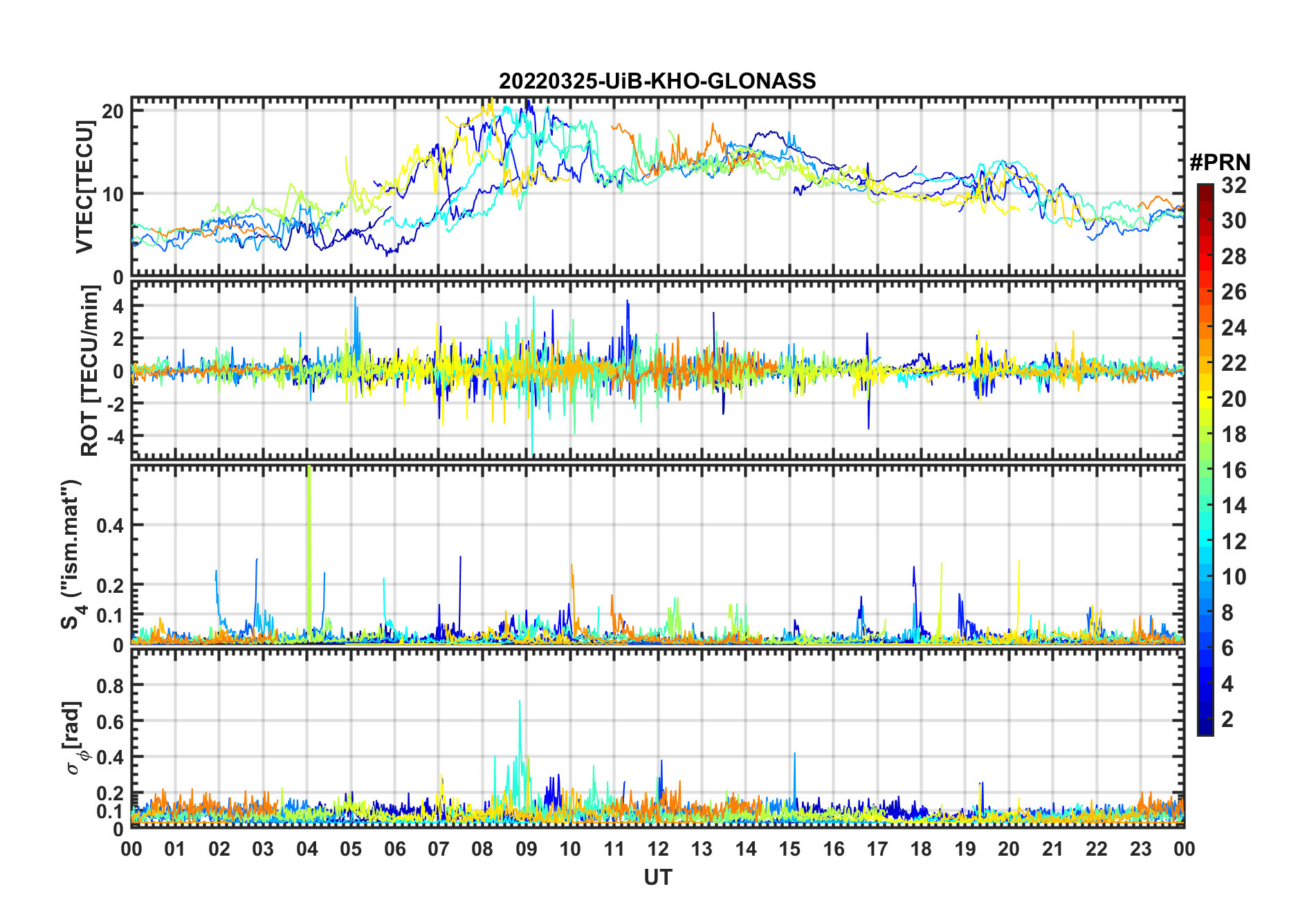The width and height of the screenshot is (1316, 920).
Task: Click x-axis tick label 15
Action: (x=789, y=849)
